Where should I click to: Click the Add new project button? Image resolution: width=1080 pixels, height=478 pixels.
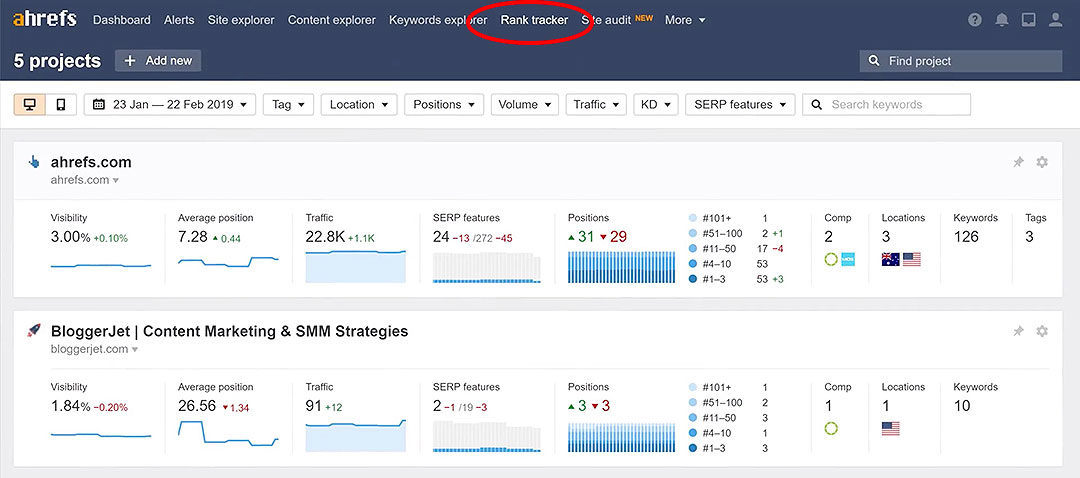point(158,61)
